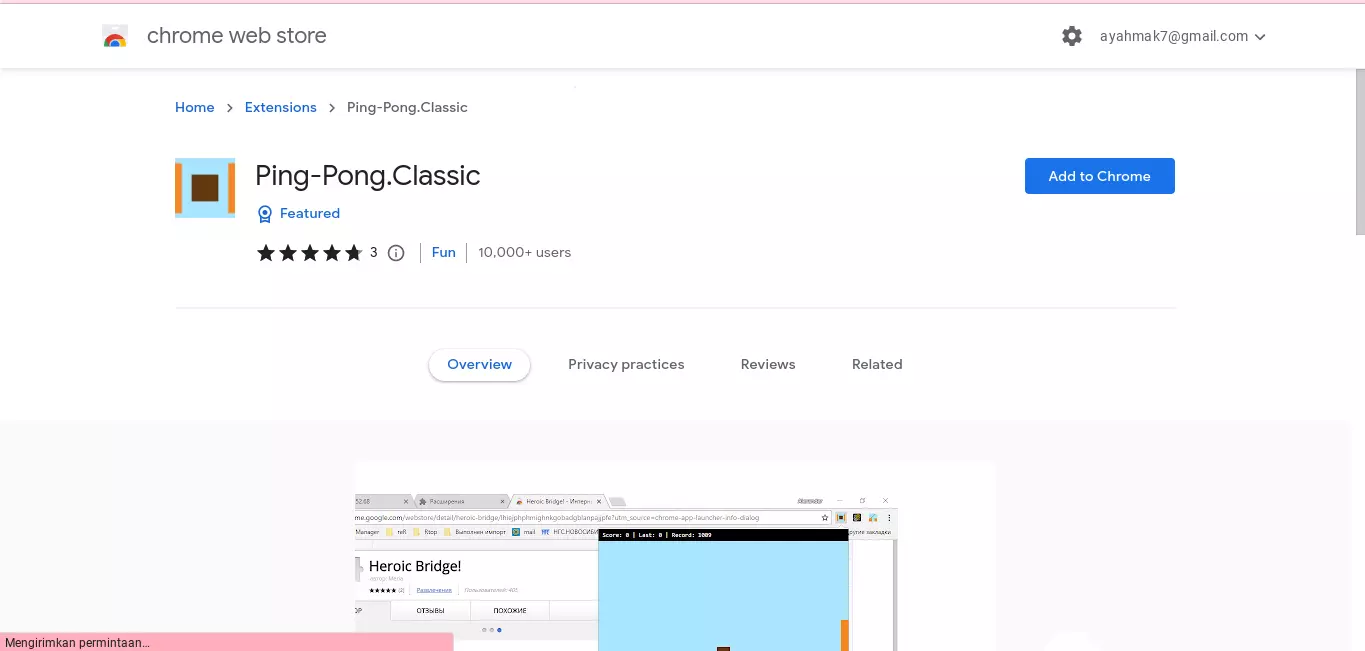Open the rating info icon

pos(396,253)
